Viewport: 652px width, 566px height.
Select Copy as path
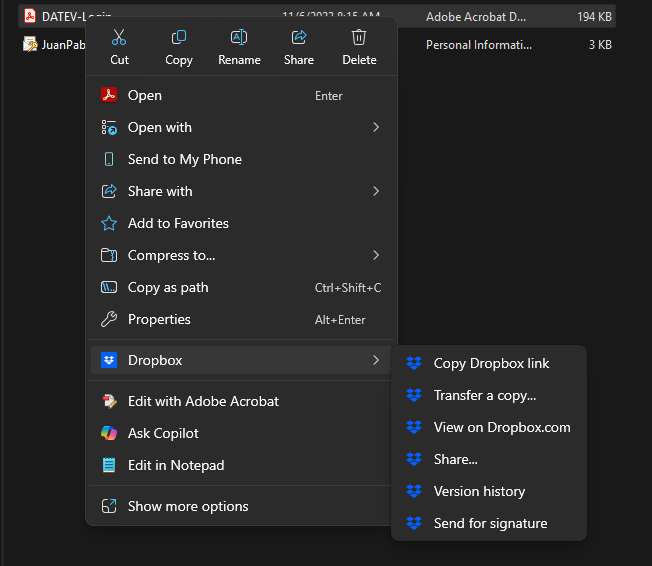168,288
